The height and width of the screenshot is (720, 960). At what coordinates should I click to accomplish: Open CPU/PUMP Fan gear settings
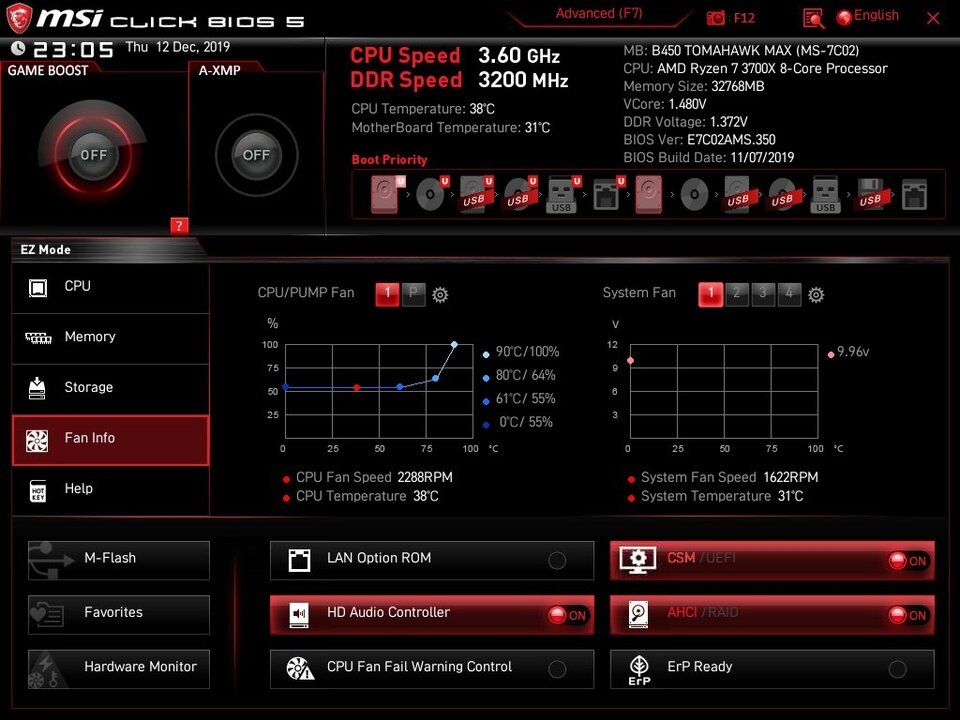pos(440,295)
